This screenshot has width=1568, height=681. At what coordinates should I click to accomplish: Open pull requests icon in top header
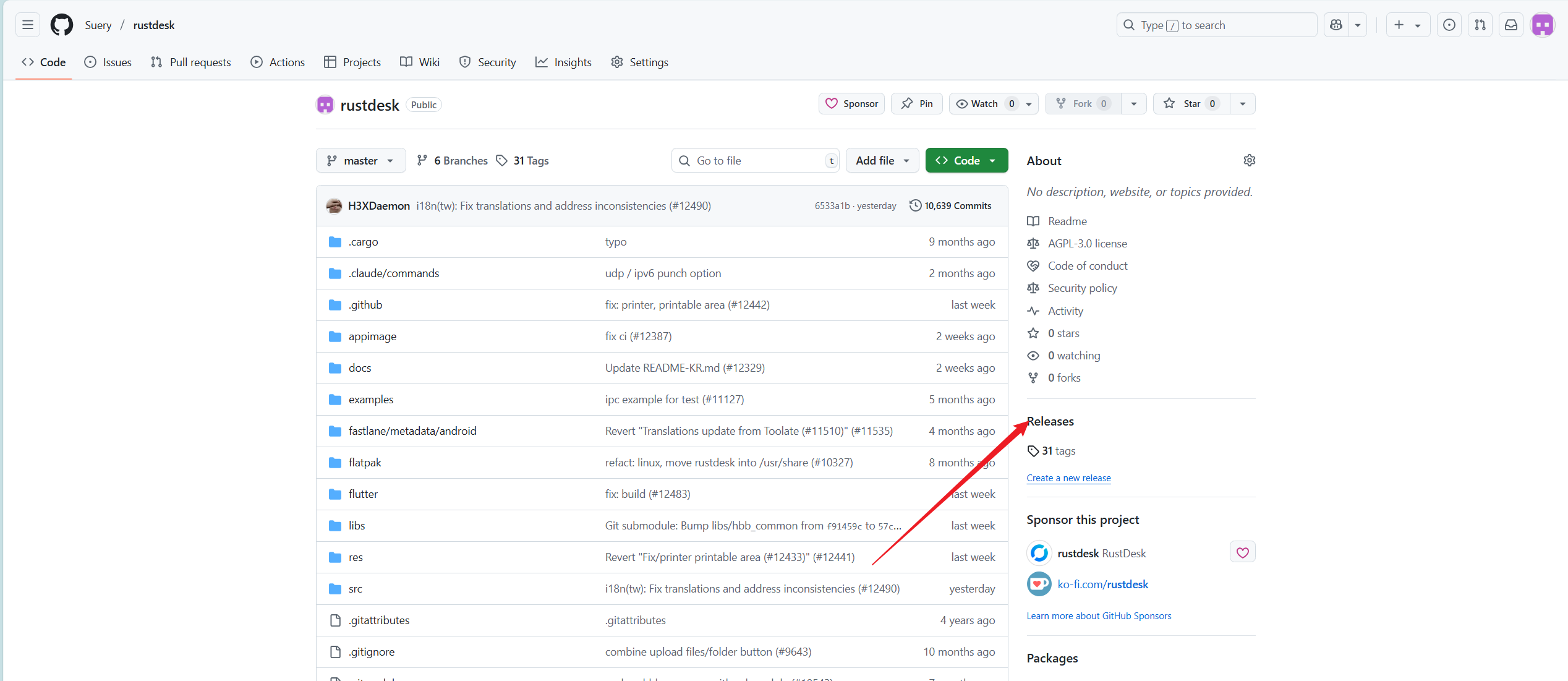point(1480,25)
